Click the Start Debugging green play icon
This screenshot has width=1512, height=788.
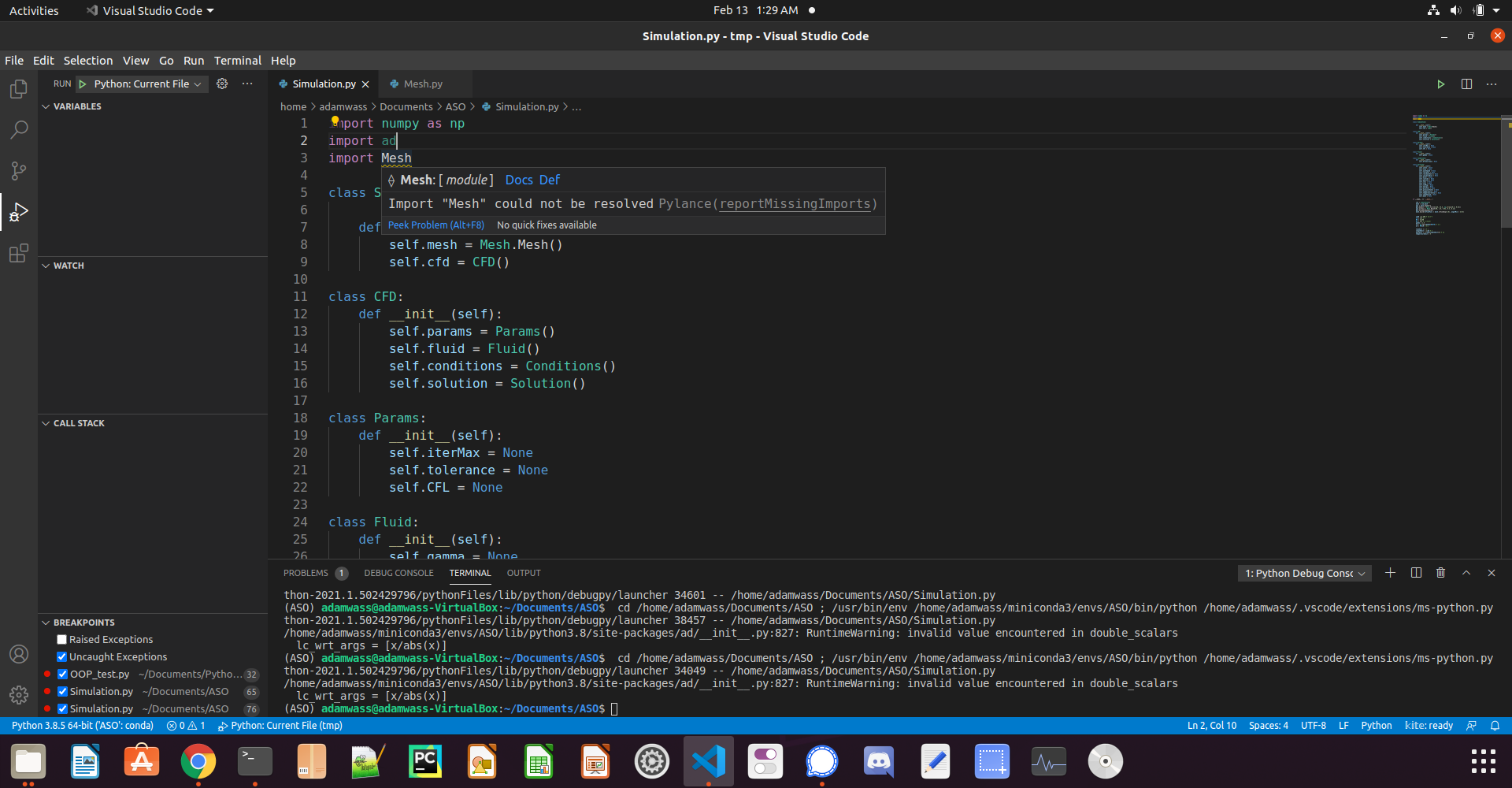(x=83, y=84)
